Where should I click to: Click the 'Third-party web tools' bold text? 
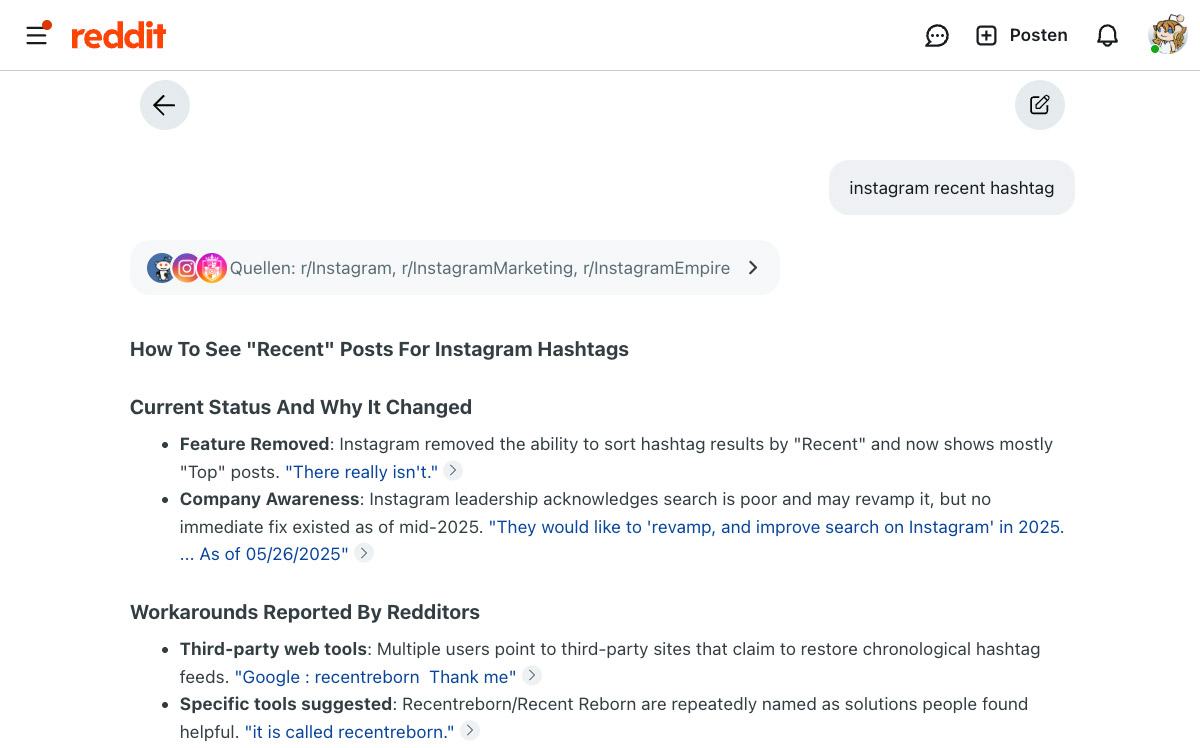point(273,649)
